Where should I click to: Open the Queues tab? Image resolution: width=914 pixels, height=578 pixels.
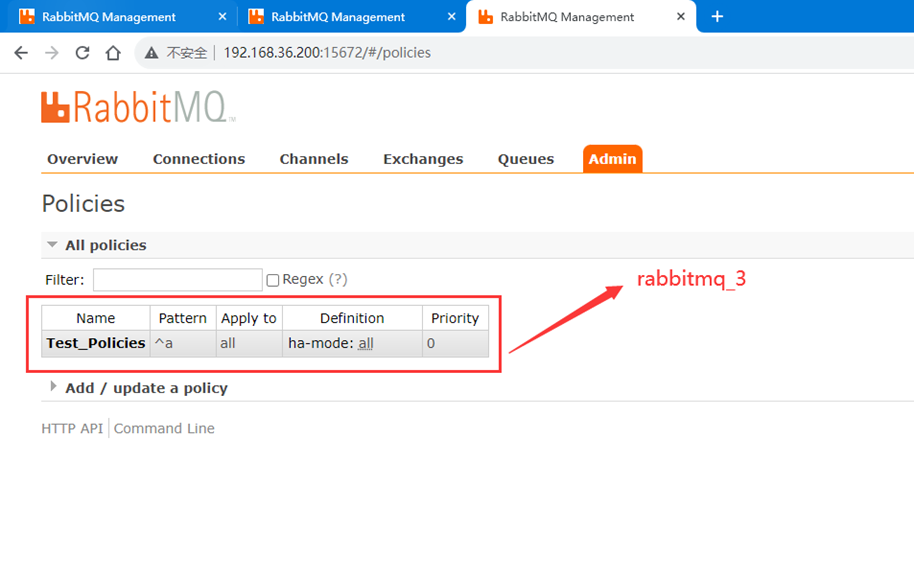(x=526, y=159)
